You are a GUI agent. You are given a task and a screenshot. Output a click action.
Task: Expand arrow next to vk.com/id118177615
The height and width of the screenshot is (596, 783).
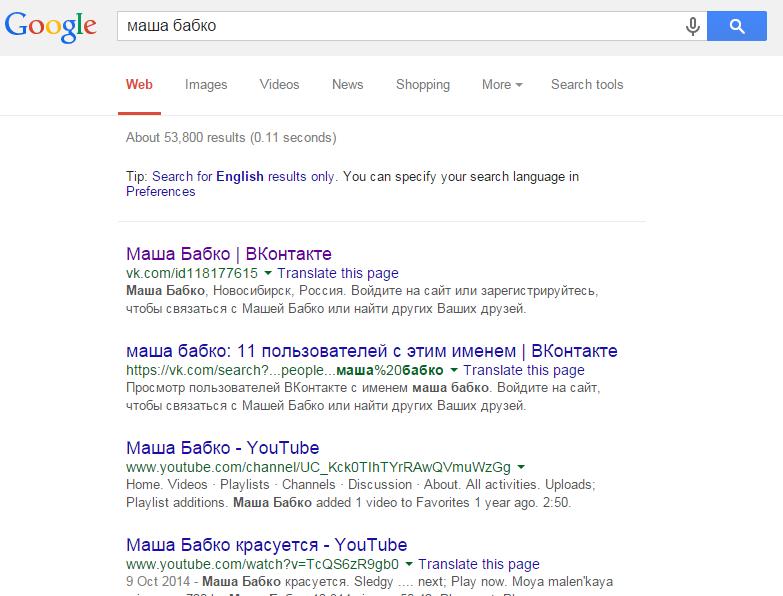coord(268,273)
